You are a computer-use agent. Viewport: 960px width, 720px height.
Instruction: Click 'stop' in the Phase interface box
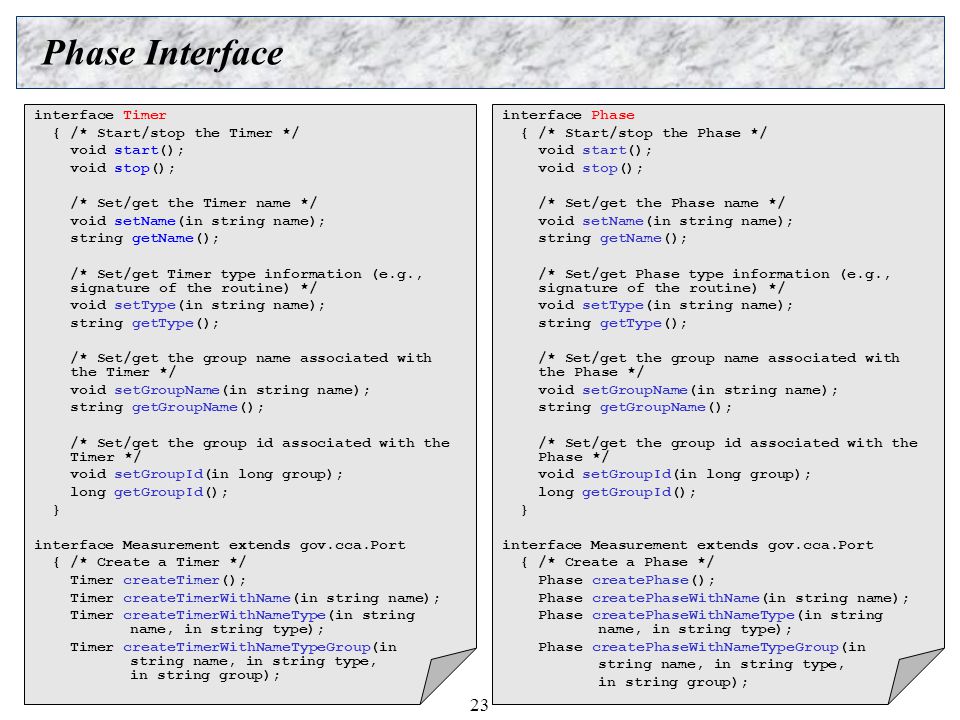coord(600,168)
